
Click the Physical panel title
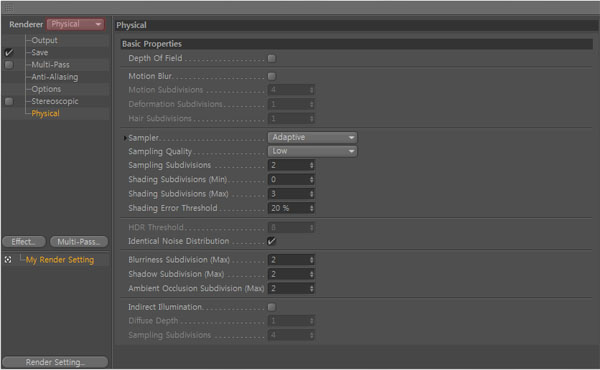(x=131, y=25)
